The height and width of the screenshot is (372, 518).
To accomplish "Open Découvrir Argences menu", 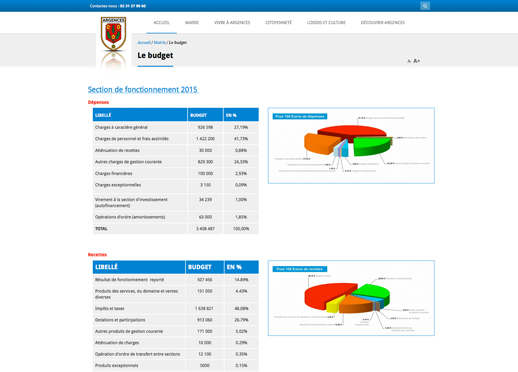I will [x=383, y=23].
